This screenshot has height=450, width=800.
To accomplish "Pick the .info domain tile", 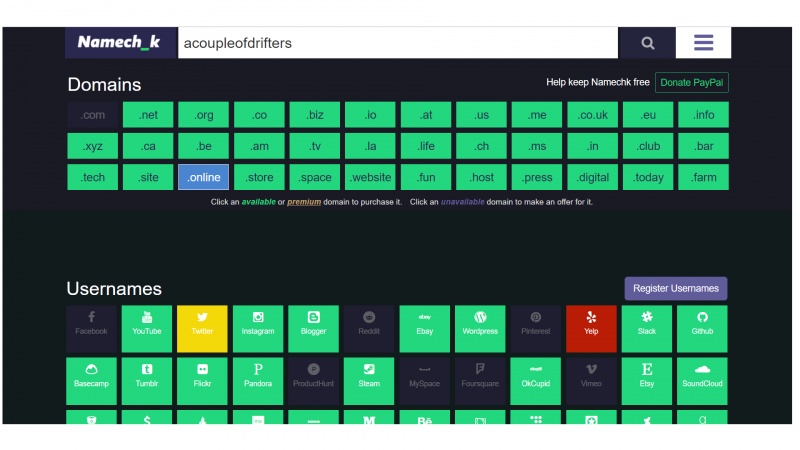I will tap(704, 115).
